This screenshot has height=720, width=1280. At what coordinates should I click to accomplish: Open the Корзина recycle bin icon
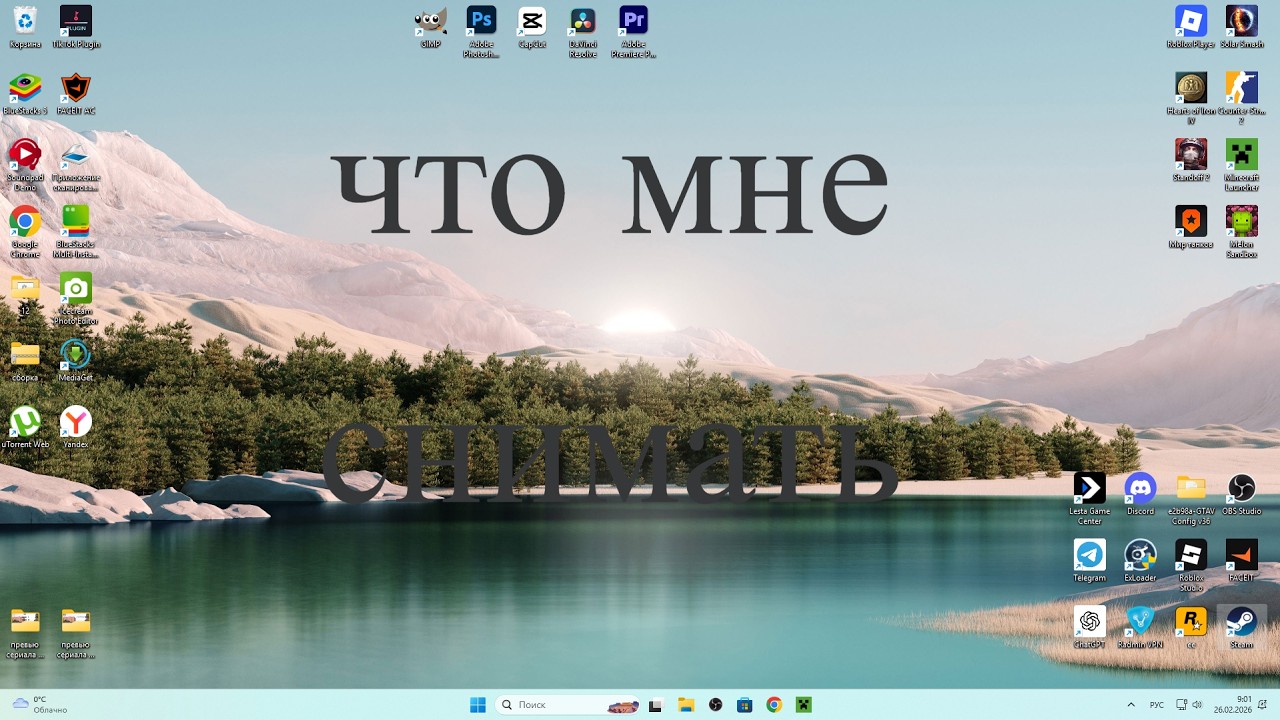point(25,27)
